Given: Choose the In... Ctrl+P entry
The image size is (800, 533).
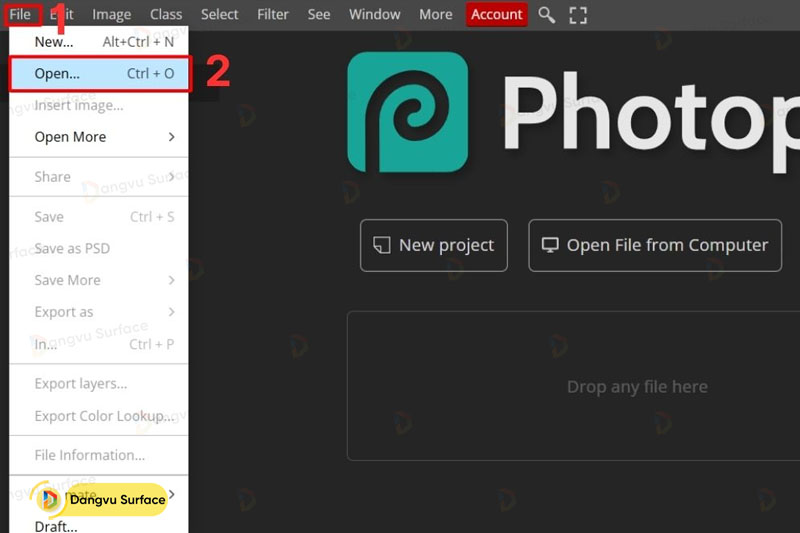Looking at the screenshot, I should (x=99, y=344).
